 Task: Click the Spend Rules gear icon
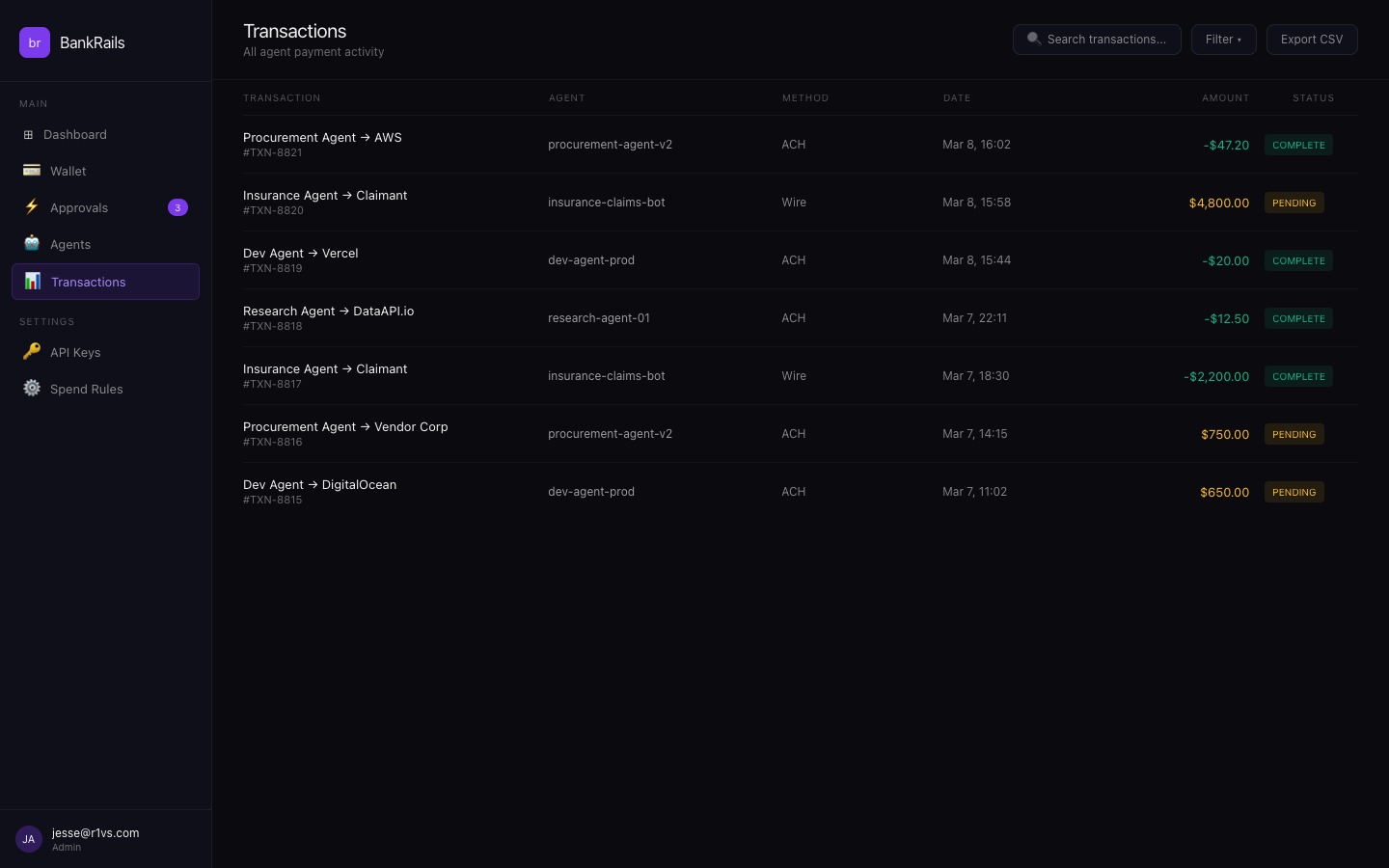click(x=32, y=389)
